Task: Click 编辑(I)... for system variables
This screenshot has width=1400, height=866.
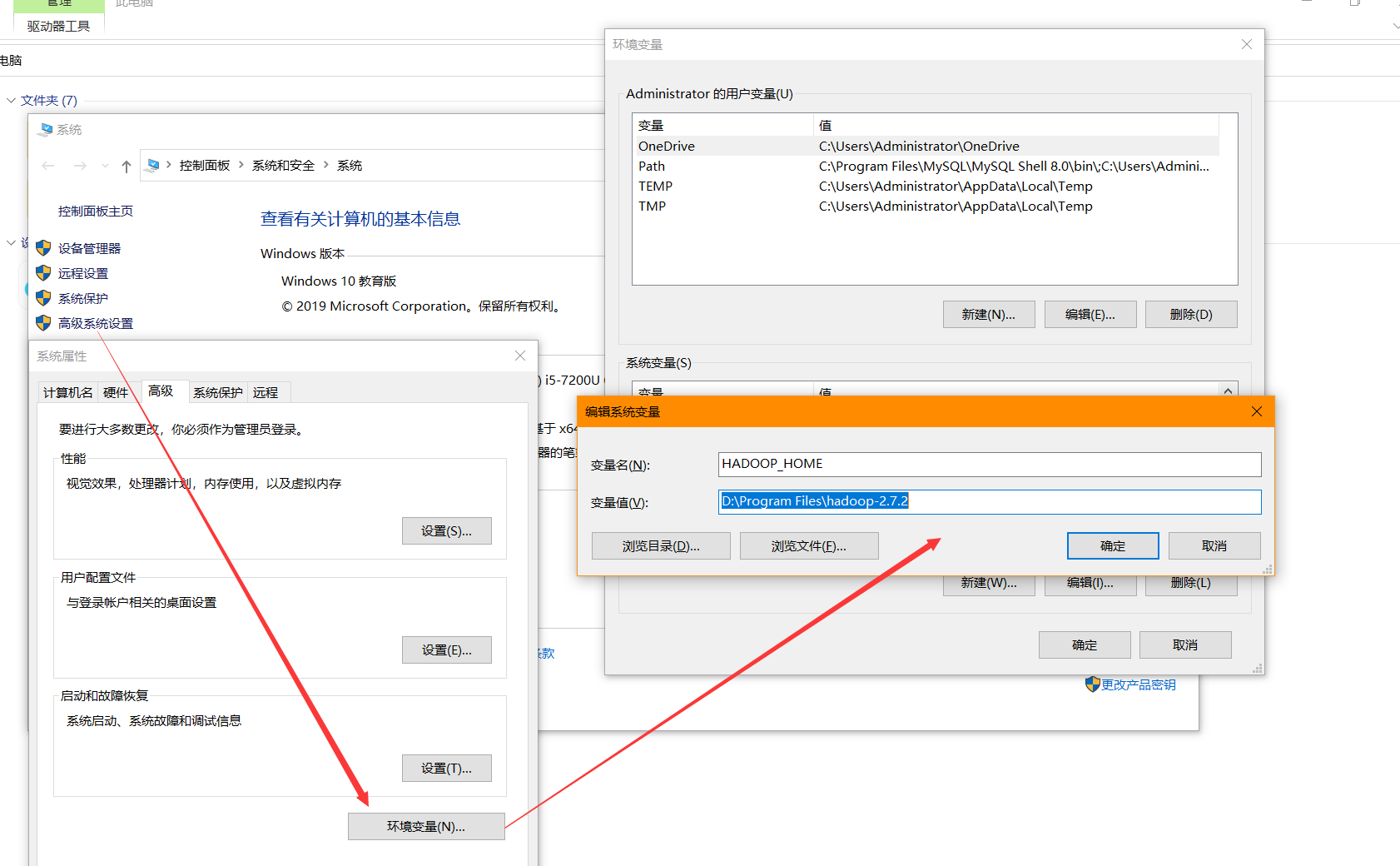Action: (1090, 585)
